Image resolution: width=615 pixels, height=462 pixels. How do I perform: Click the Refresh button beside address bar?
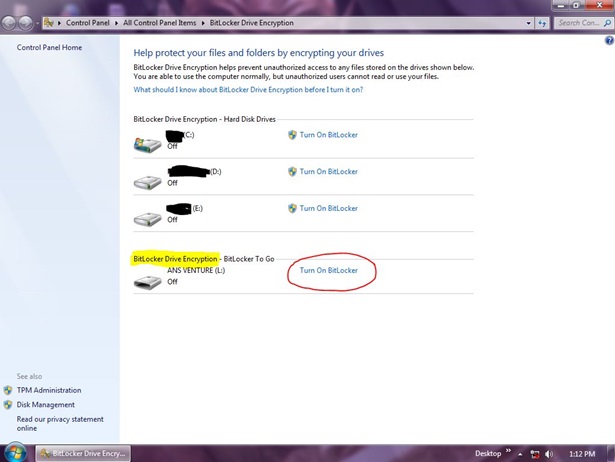542,23
